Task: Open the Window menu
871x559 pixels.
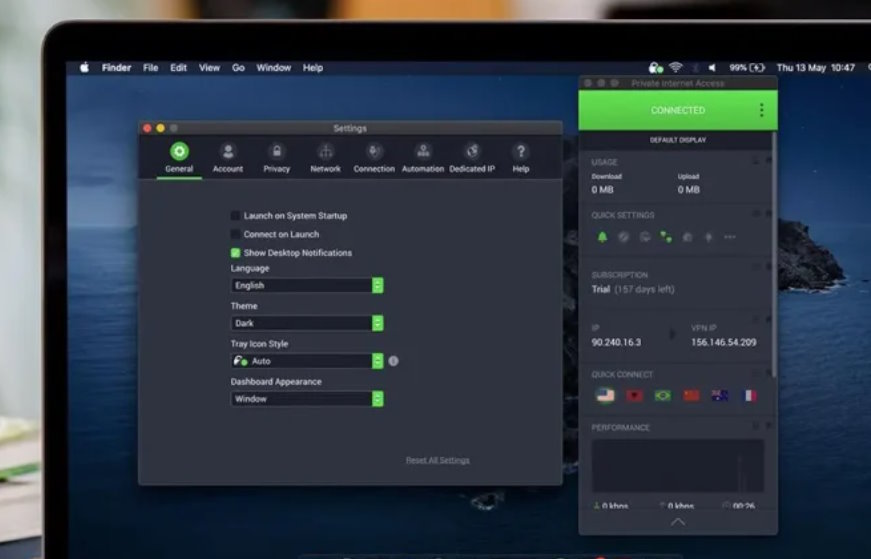Action: click(x=273, y=68)
